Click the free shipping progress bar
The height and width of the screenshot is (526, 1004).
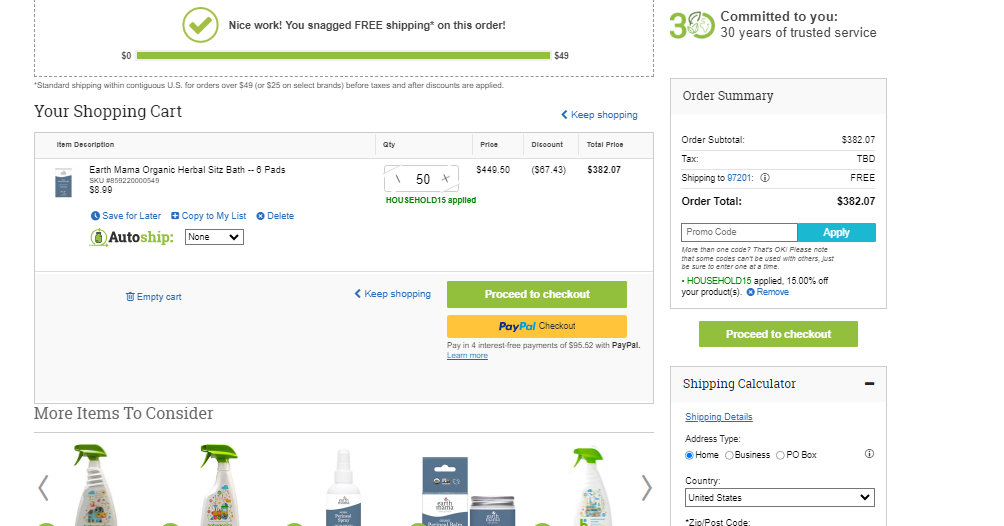[343, 56]
